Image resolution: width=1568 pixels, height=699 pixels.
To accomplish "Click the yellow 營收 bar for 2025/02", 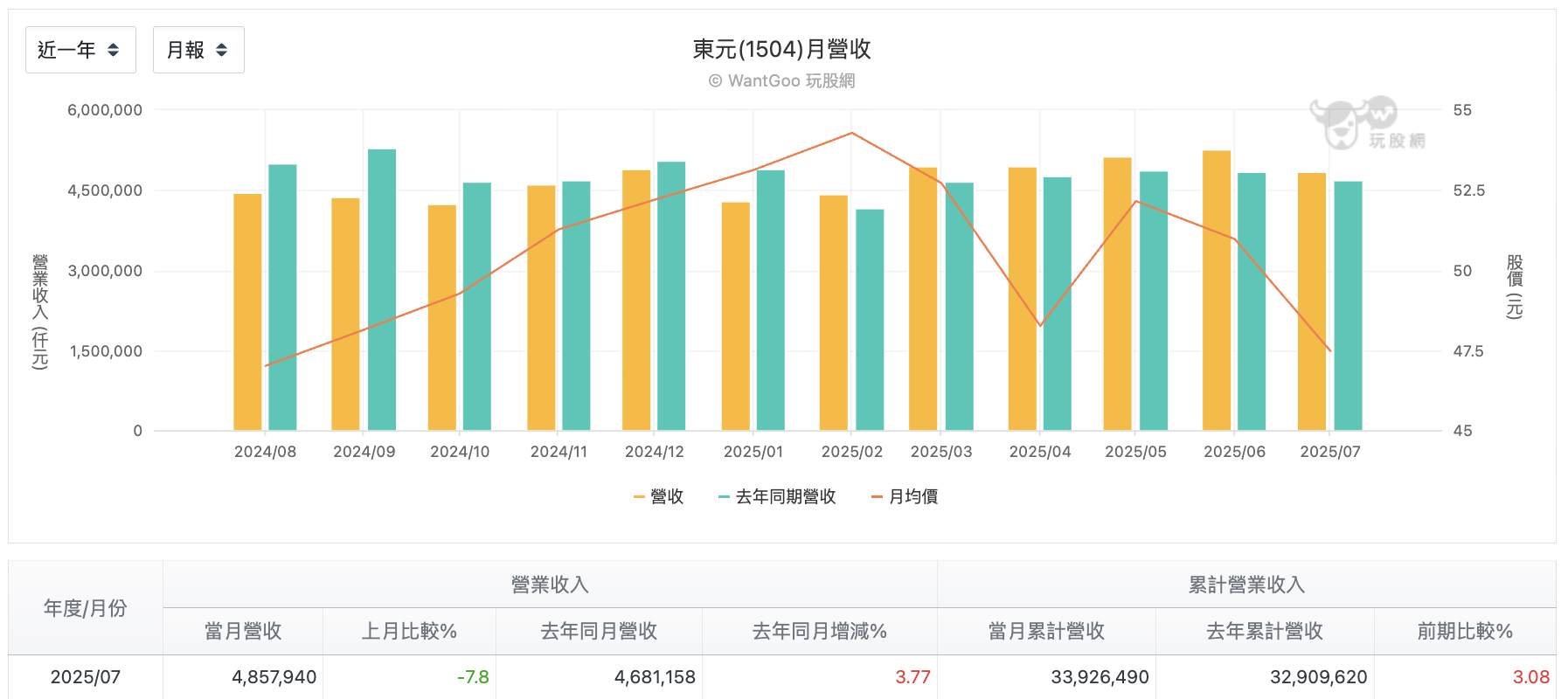I will (x=834, y=313).
